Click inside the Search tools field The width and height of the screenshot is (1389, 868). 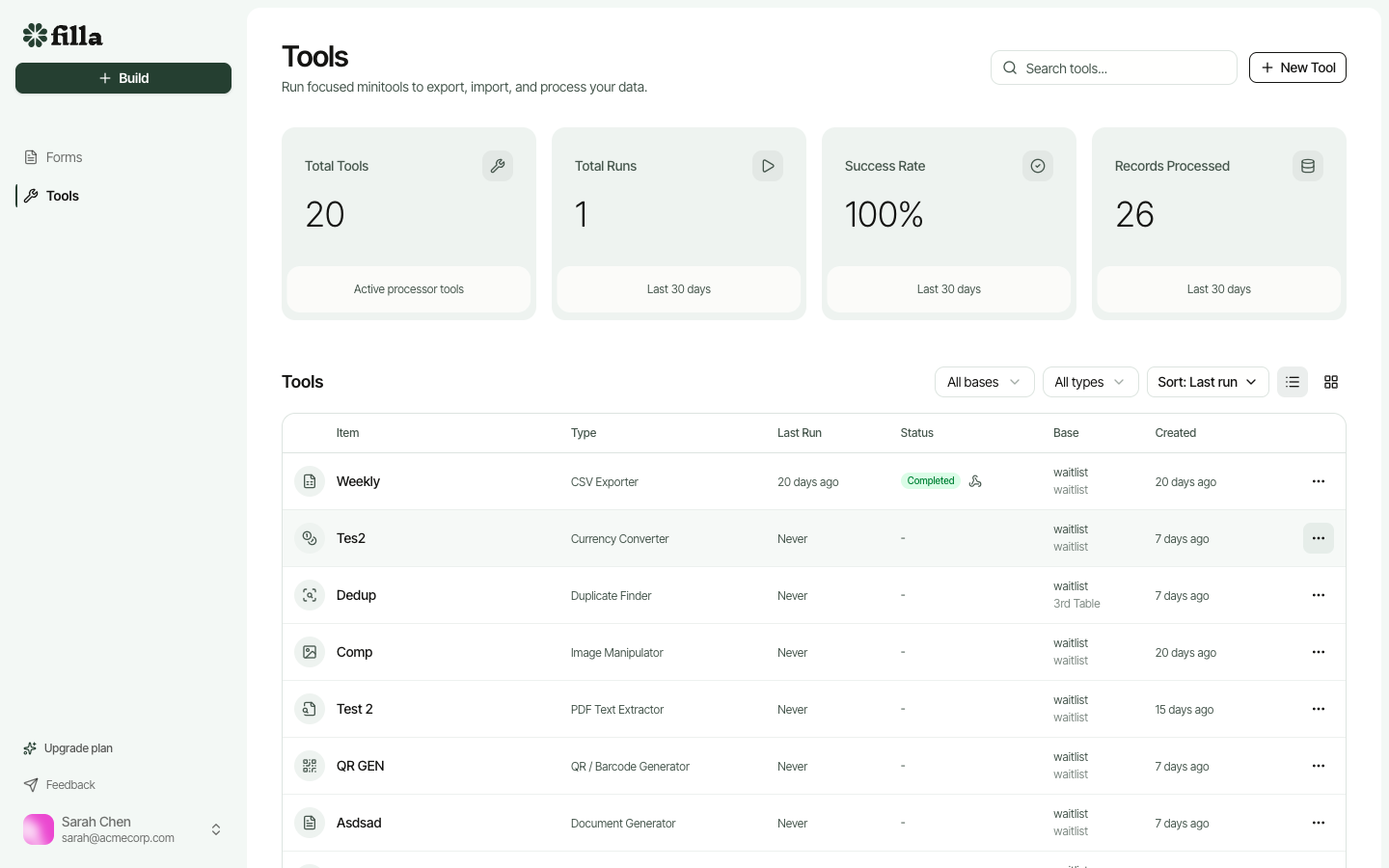tap(1114, 68)
